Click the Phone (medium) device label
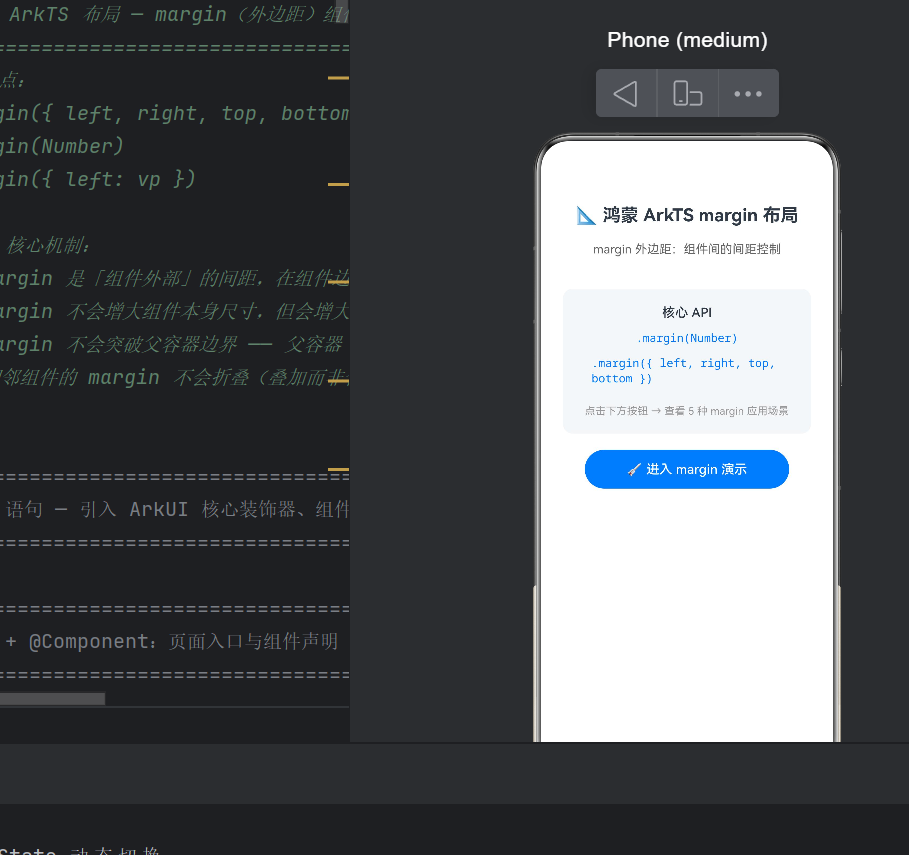Screen dimensions: 909x855 [687, 40]
